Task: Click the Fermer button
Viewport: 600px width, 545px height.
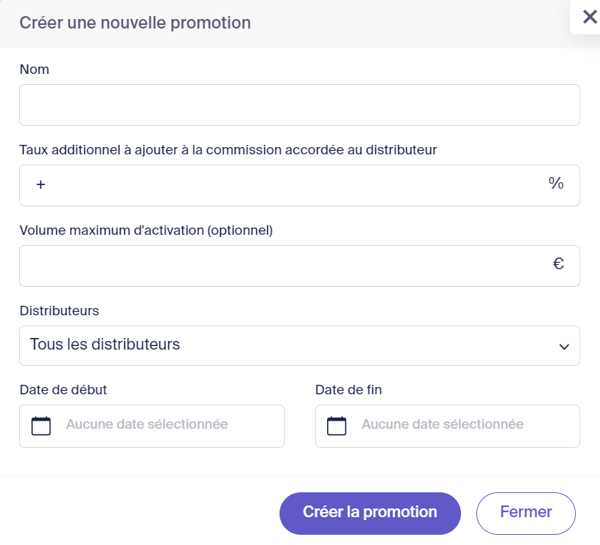Action: pyautogui.click(x=526, y=513)
